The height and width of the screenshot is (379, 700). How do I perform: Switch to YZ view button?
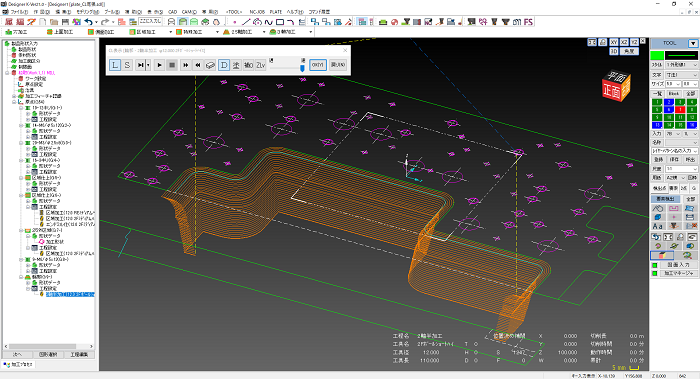pyautogui.click(x=634, y=42)
